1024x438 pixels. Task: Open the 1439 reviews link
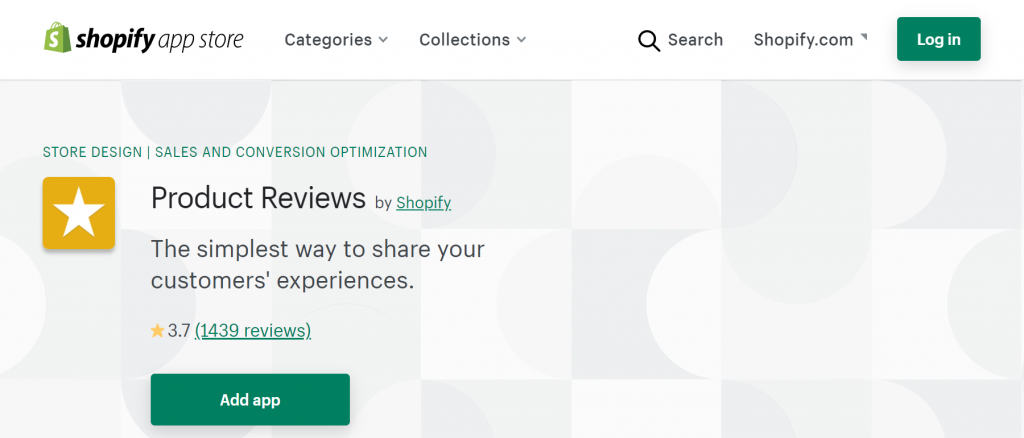[x=253, y=331]
